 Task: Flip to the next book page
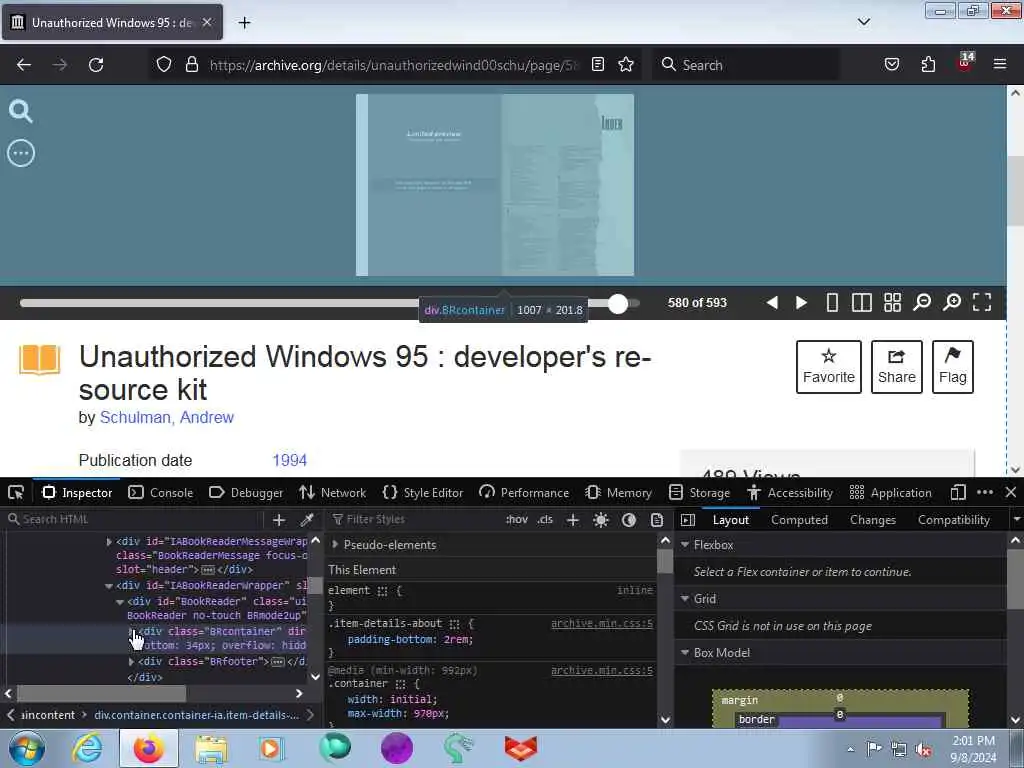[801, 302]
